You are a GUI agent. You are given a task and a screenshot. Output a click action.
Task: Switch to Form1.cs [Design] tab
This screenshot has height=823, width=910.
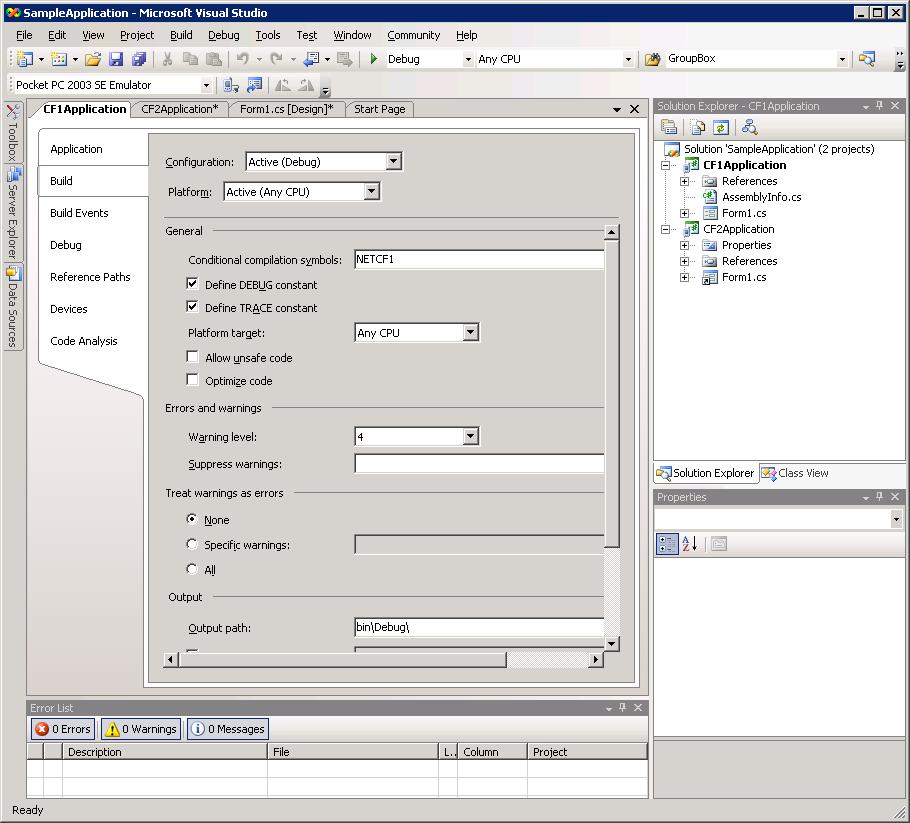tap(287, 109)
